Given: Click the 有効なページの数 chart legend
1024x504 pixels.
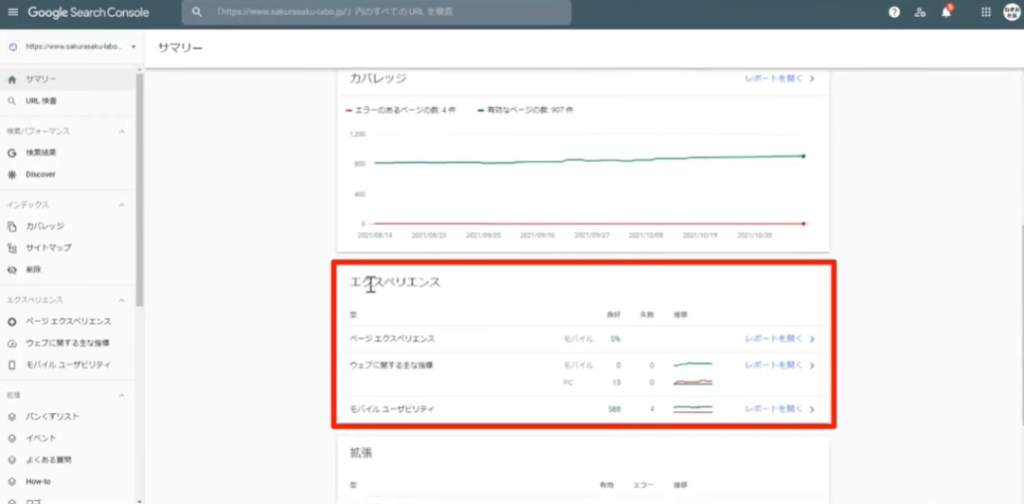Looking at the screenshot, I should coord(526,110).
